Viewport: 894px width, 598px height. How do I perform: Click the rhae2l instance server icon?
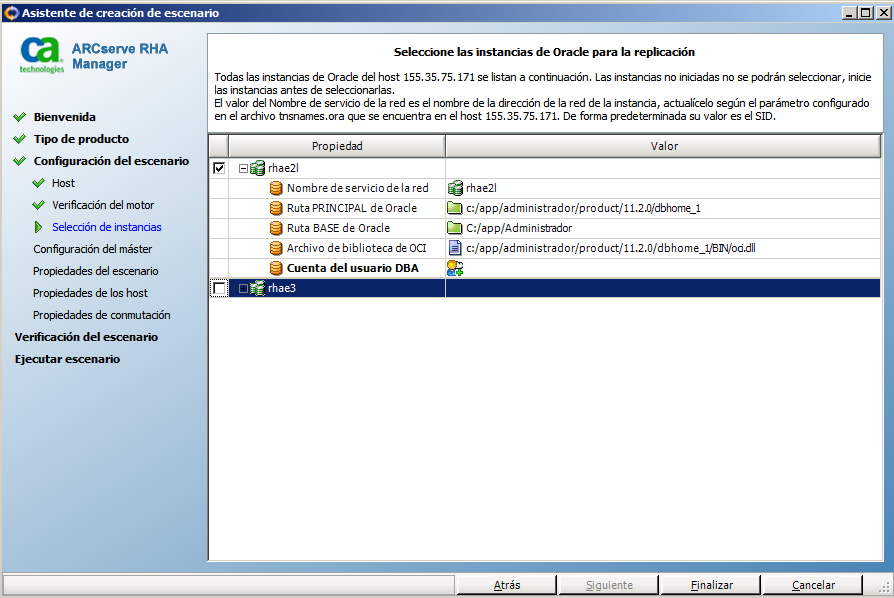pos(258,168)
